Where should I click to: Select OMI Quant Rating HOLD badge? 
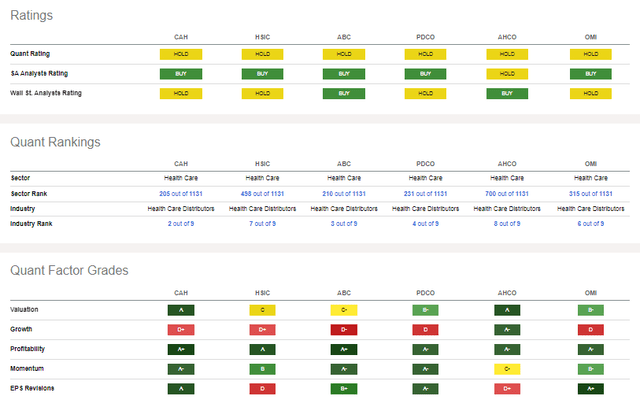pyautogui.click(x=591, y=54)
